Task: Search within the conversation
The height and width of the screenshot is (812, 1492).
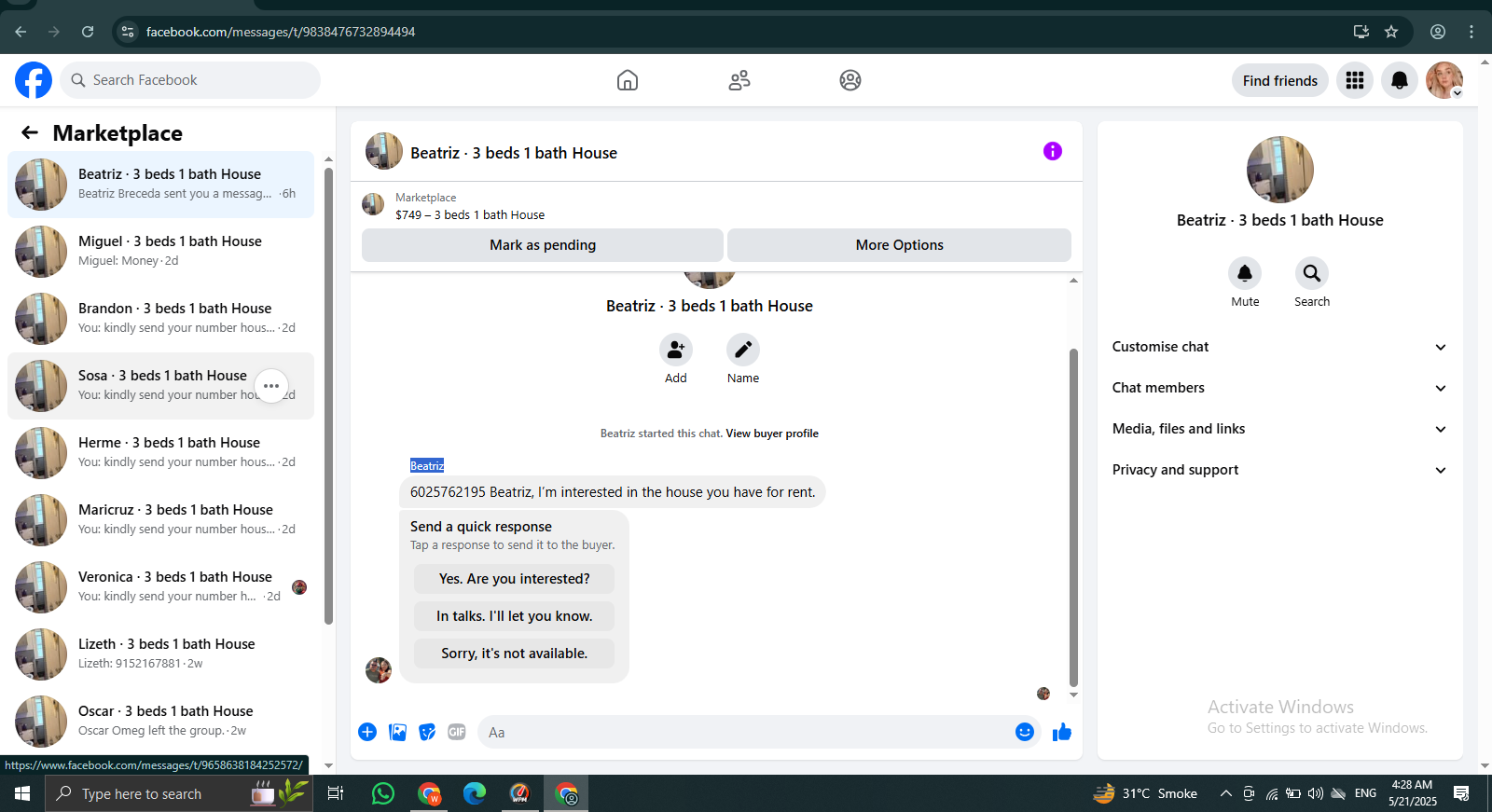Action: (1312, 273)
